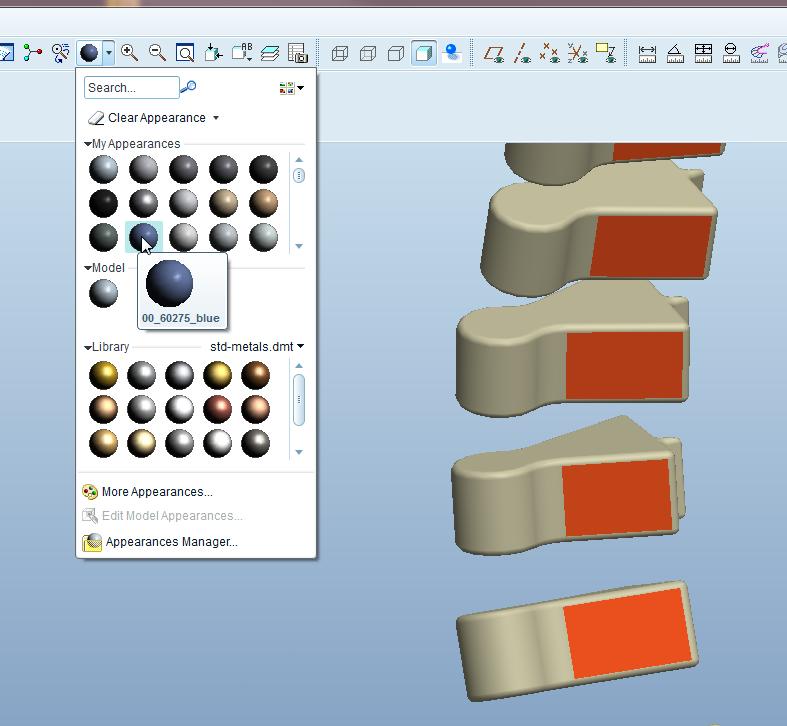Screen dimensions: 787x726
Task: Click Clear Appearance
Action: (x=157, y=117)
